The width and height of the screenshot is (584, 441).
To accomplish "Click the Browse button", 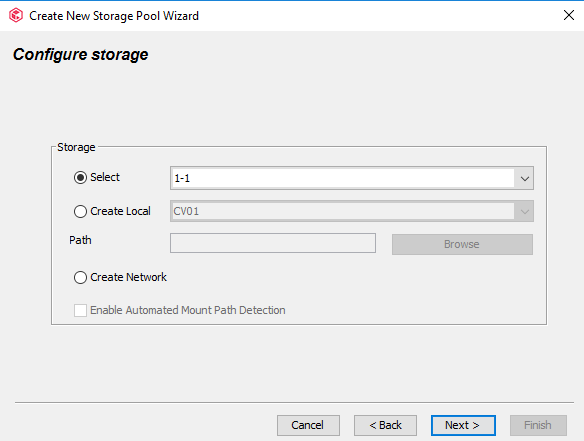I will pos(462,244).
